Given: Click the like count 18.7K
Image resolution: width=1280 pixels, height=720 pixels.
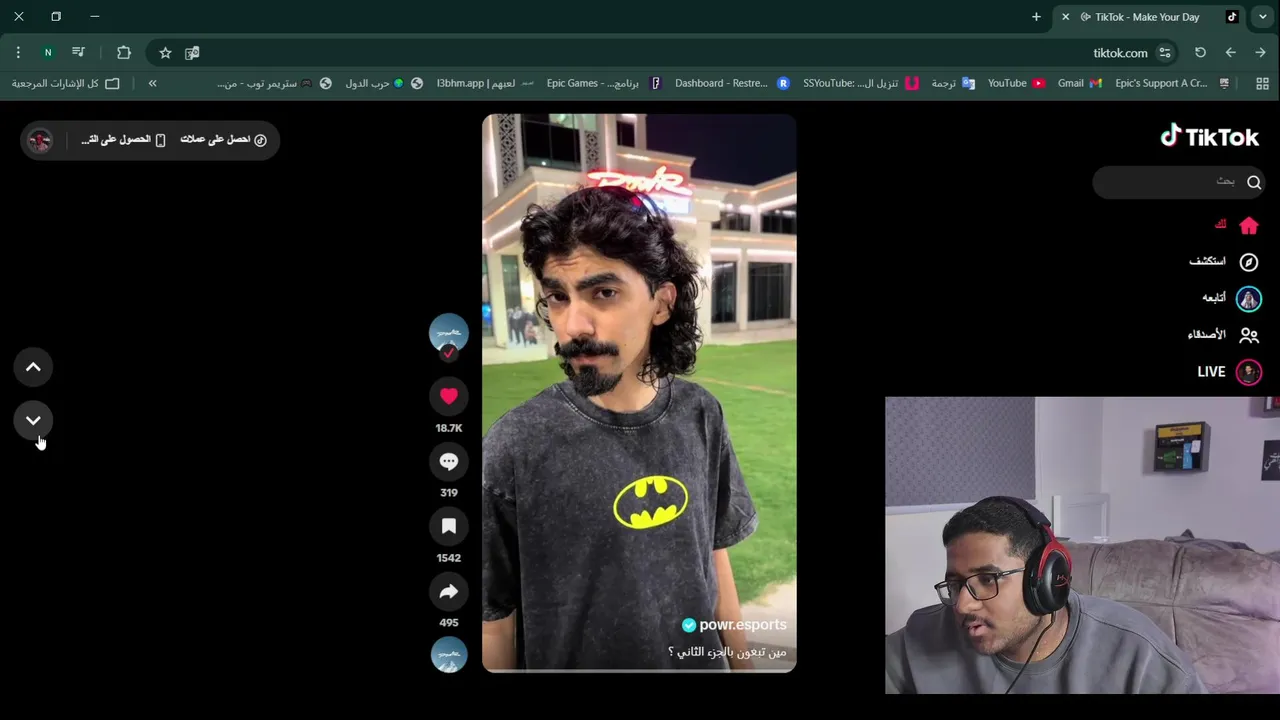Looking at the screenshot, I should (449, 428).
